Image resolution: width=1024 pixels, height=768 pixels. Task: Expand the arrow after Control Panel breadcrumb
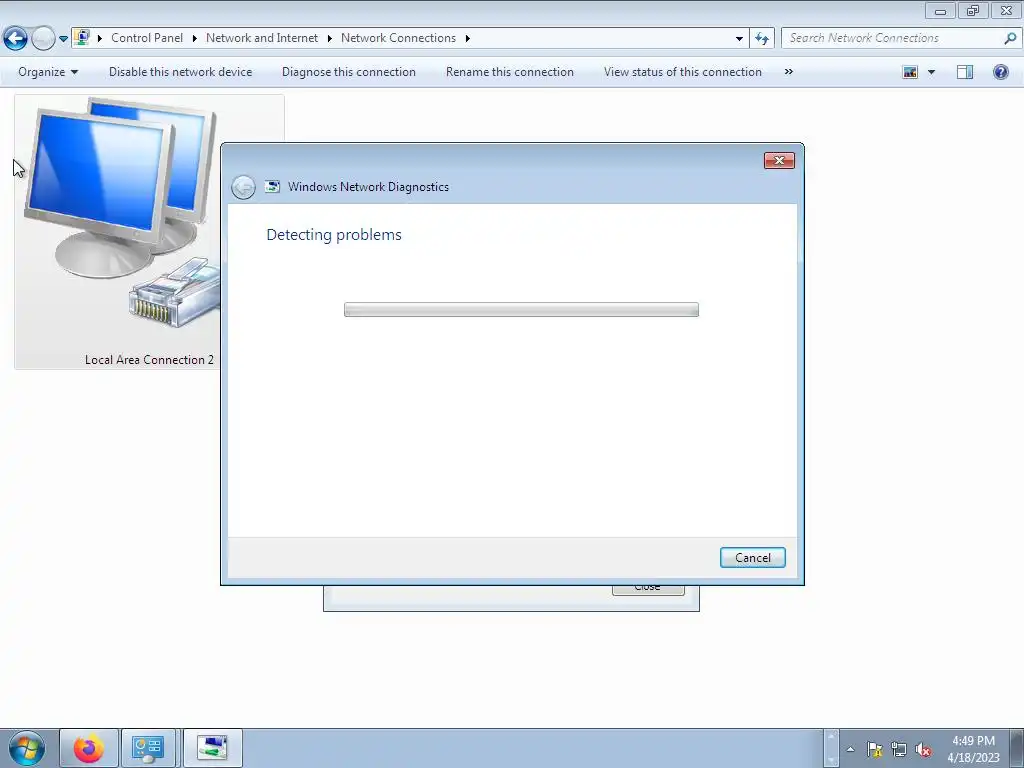tap(195, 38)
